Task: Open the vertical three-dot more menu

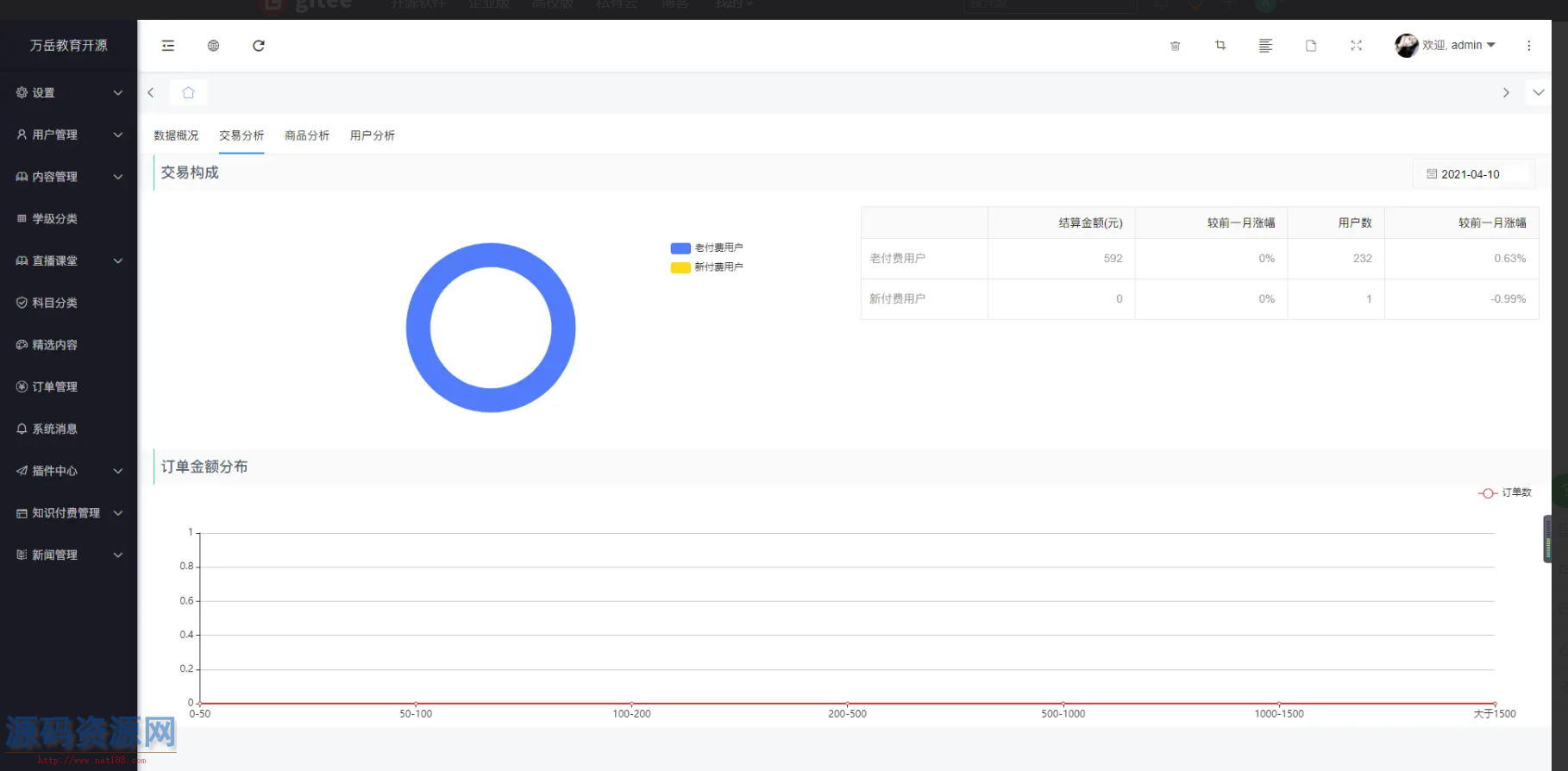Action: click(x=1528, y=46)
